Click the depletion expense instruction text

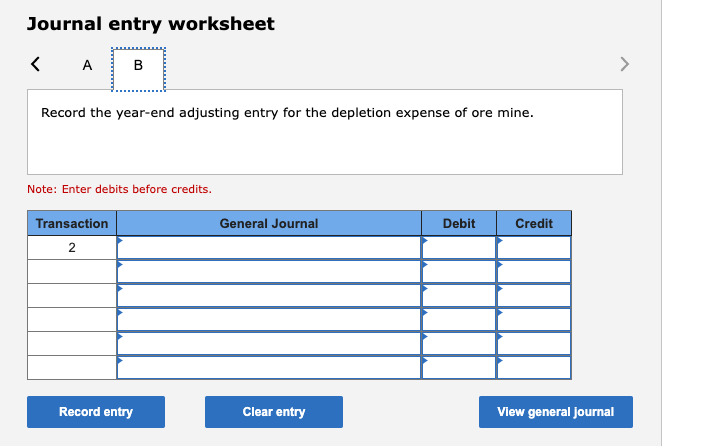coord(288,113)
